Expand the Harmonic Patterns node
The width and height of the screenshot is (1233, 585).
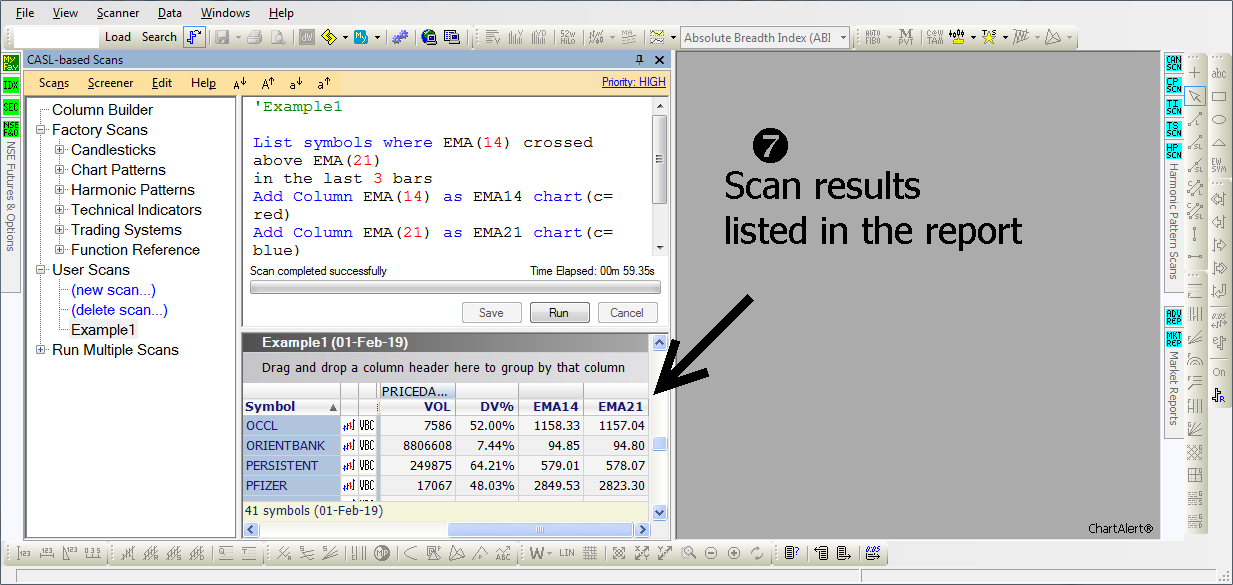point(60,190)
